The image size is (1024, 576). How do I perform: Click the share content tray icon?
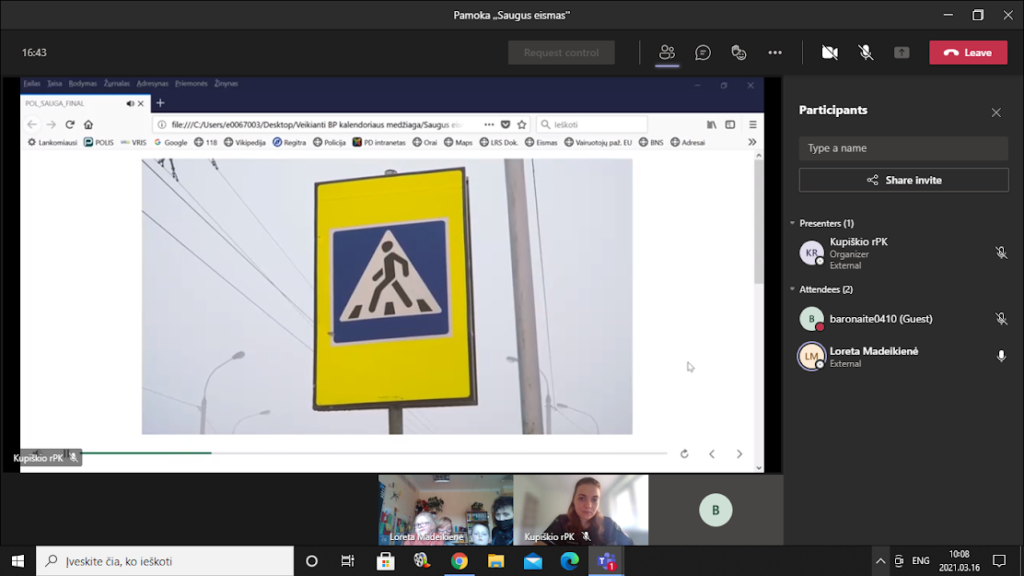[902, 53]
